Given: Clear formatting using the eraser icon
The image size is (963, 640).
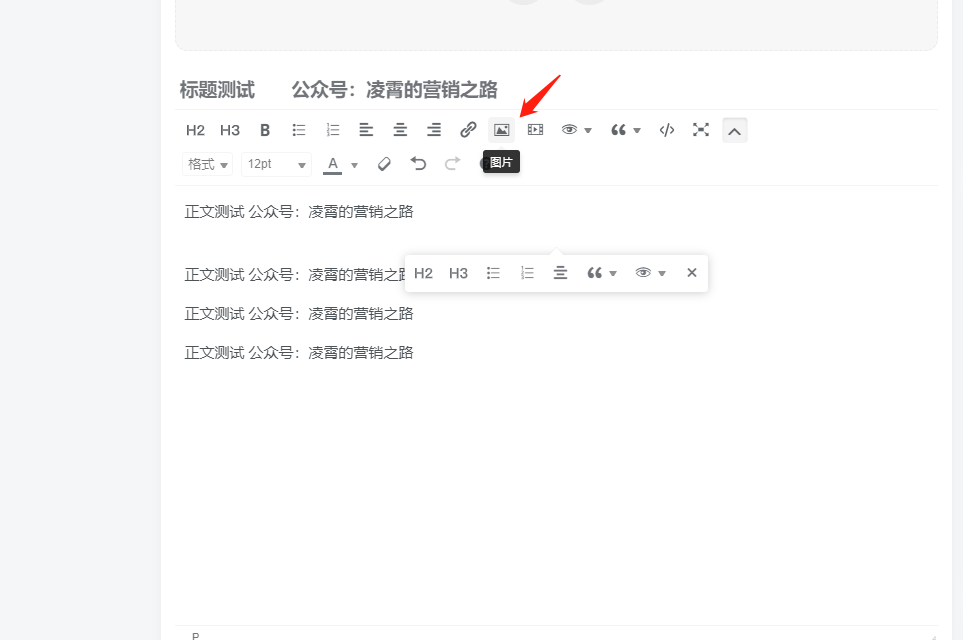Looking at the screenshot, I should coord(384,163).
